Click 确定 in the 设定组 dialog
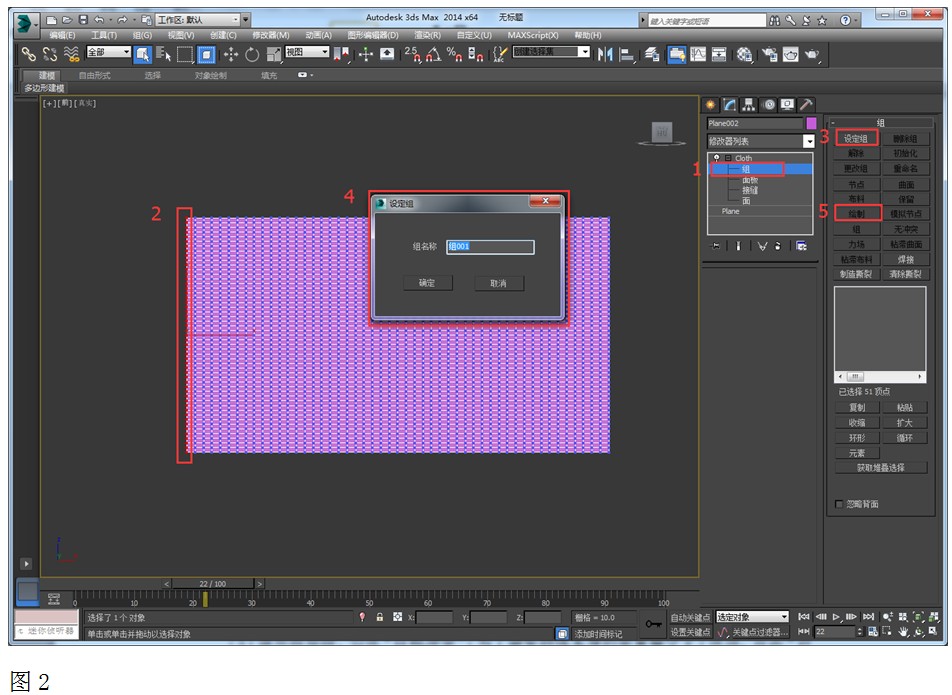Viewport: 952px width, 695px height. [x=427, y=283]
